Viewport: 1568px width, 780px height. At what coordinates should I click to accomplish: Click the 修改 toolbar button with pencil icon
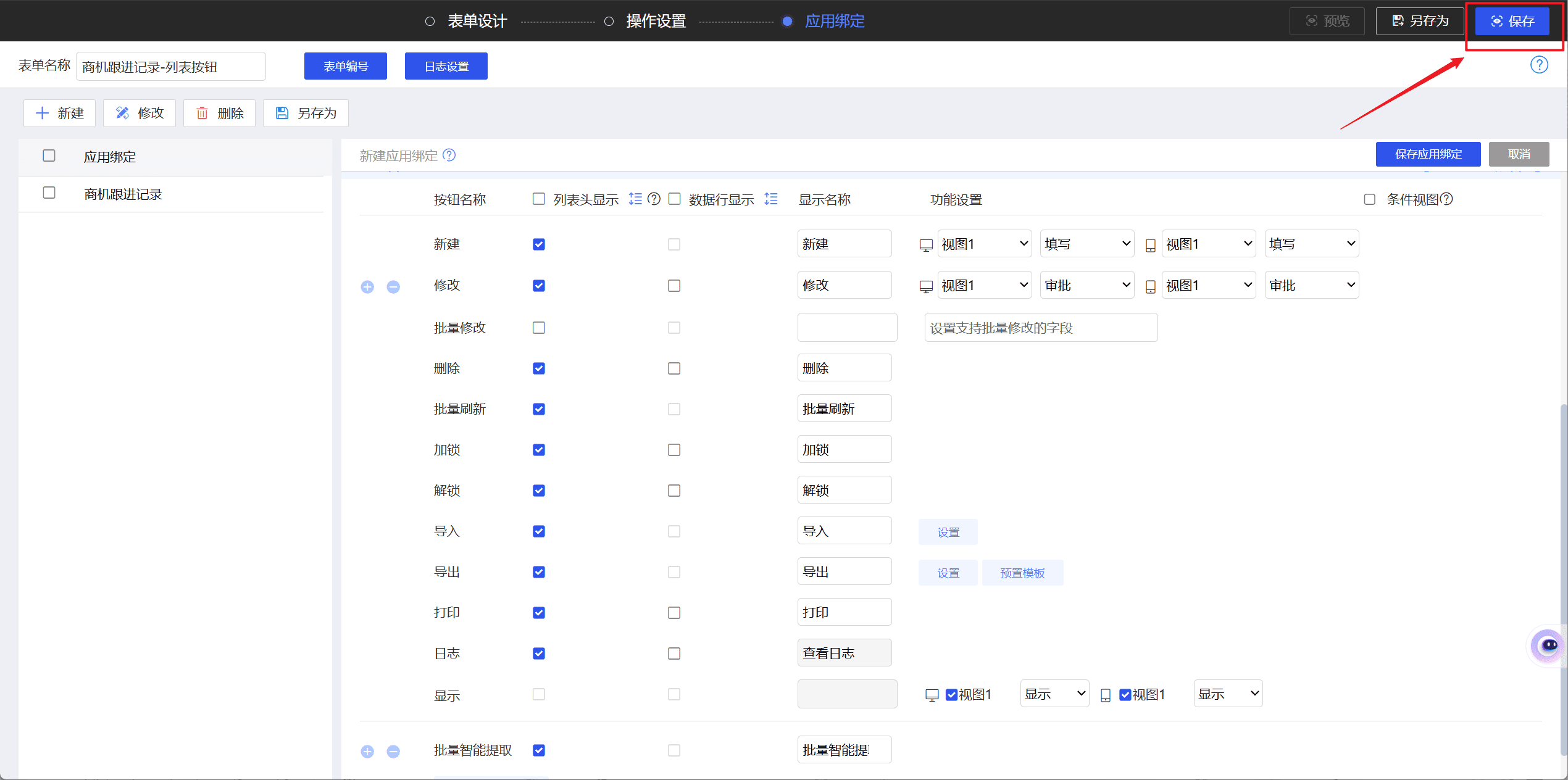(140, 113)
